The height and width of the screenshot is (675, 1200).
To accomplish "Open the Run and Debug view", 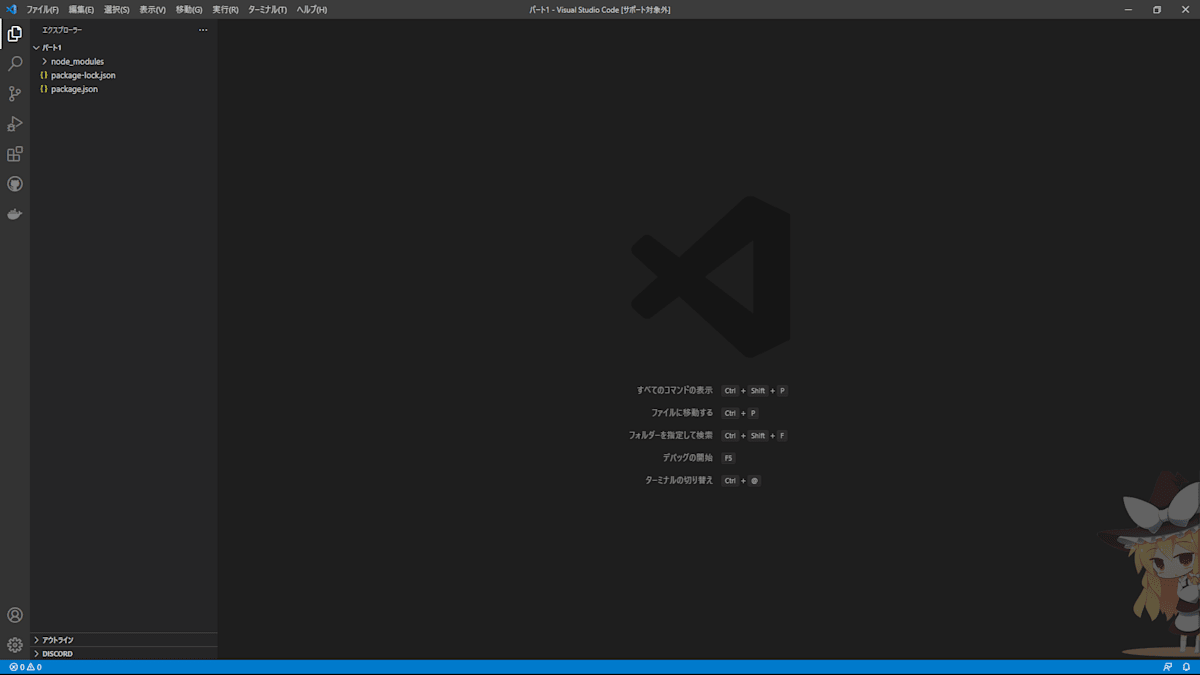I will click(x=15, y=124).
